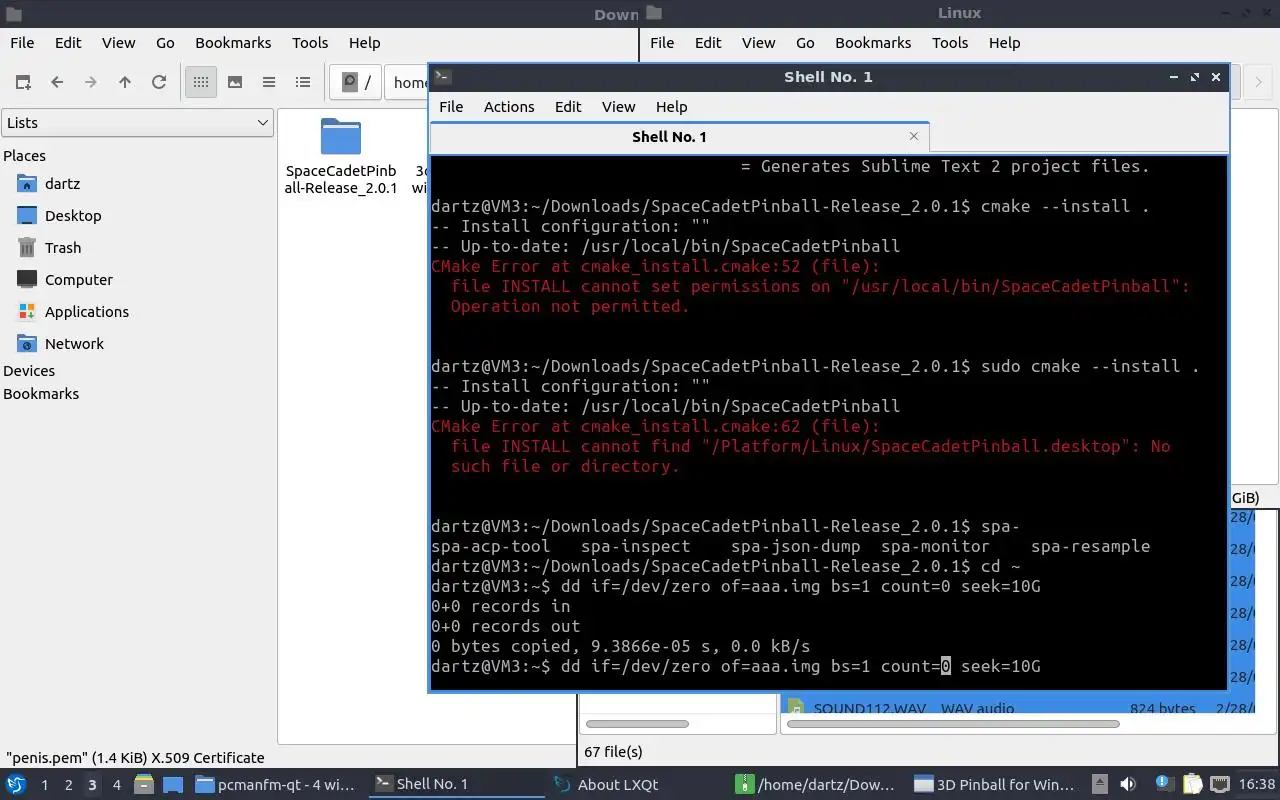Go back in the left file manager
Viewport: 1280px width, 800px height.
[57, 82]
